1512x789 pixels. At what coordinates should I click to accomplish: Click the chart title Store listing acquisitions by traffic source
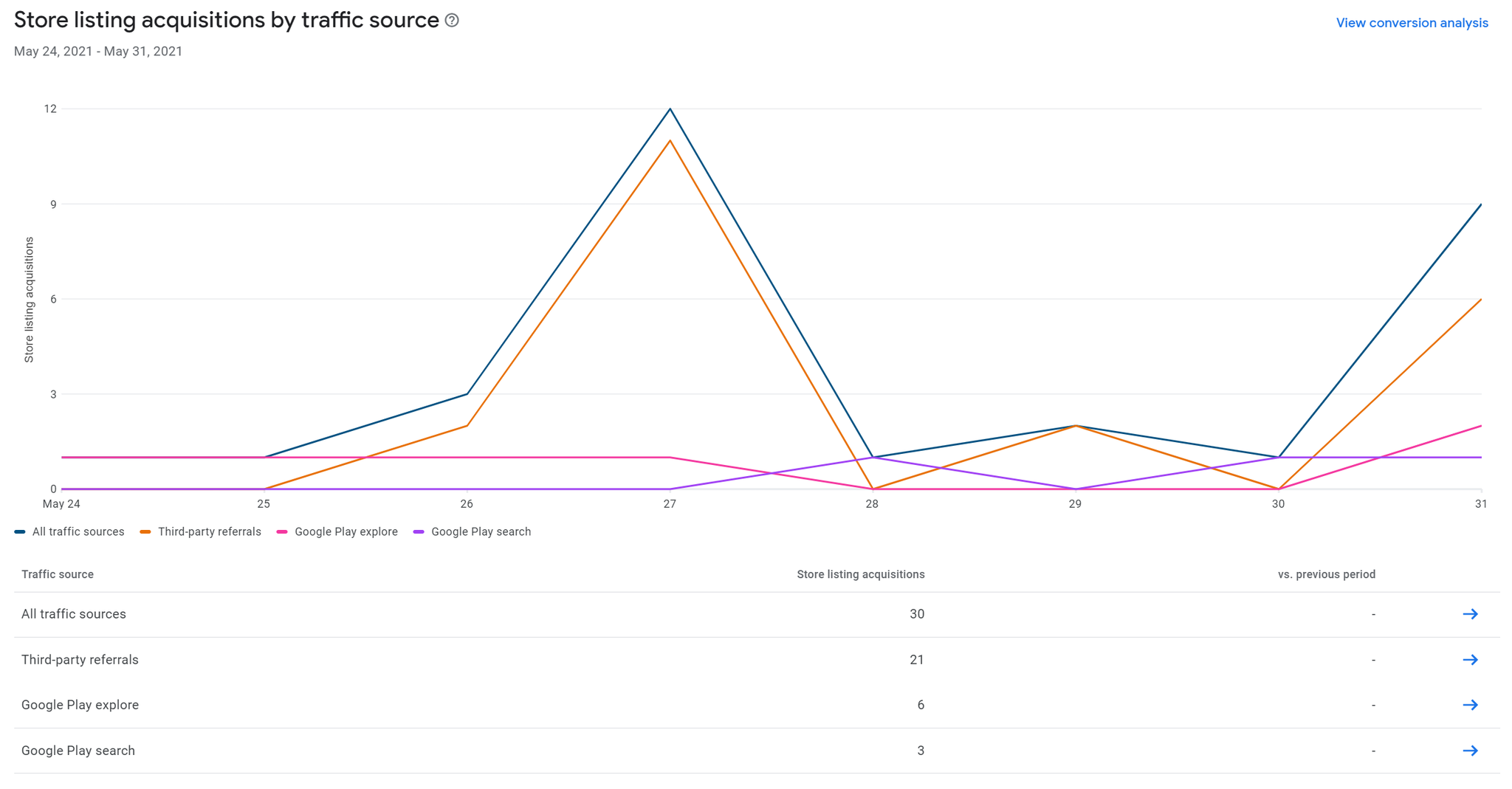point(227,21)
